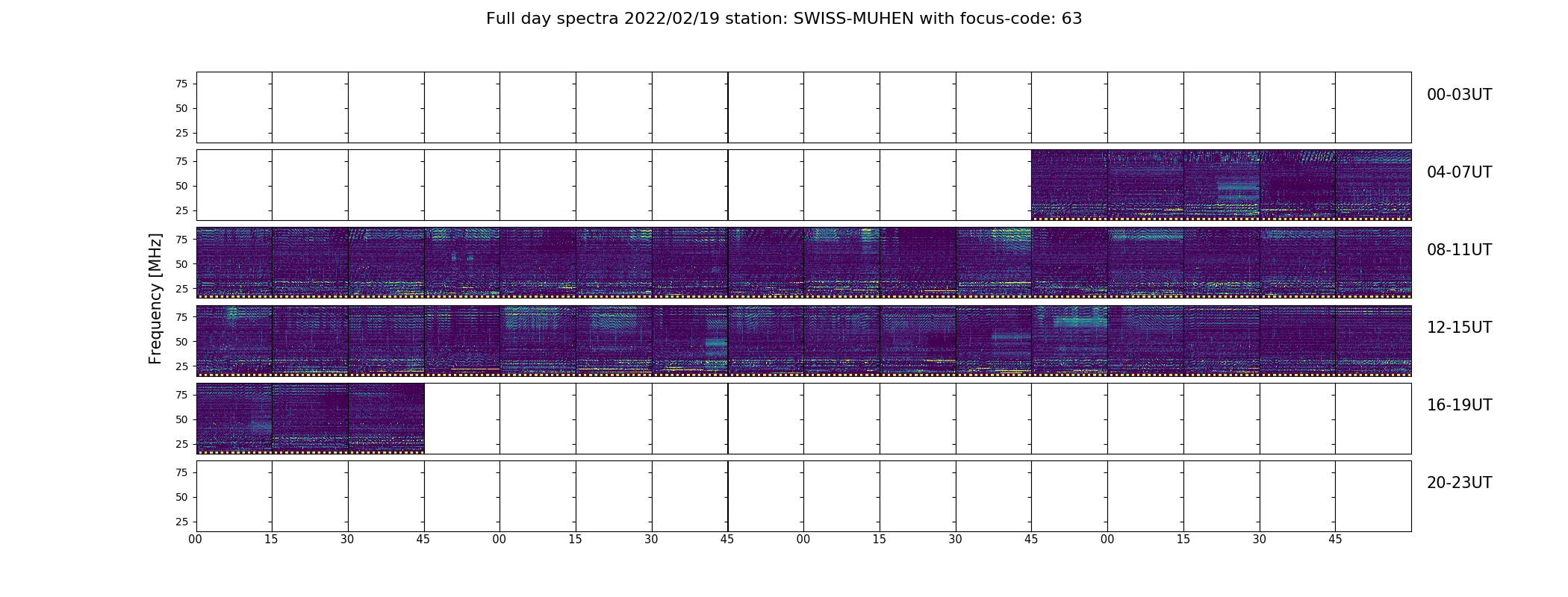Screen dimensions: 1568x597
Task: Click the yellow dotted calibration line in the 16-19UT row
Action: tap(311, 452)
